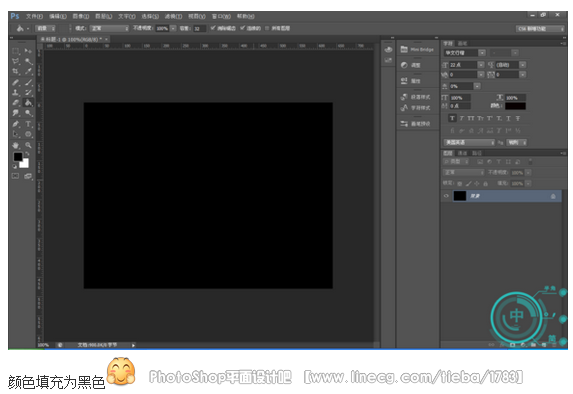
Task: Select the Paint Bucket tool in toolbox
Action: pos(28,103)
